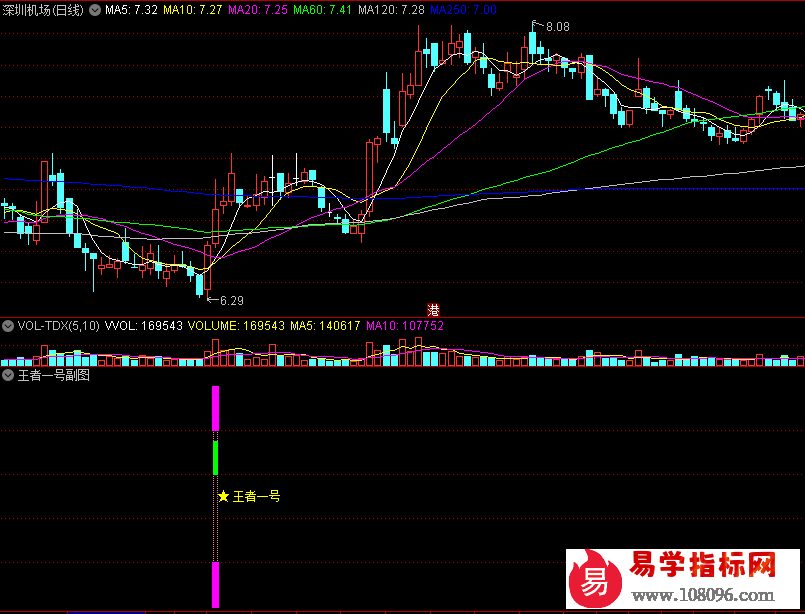Click the 王者一号副图 panel title
Screen dimensions: 805x614
click(x=54, y=375)
